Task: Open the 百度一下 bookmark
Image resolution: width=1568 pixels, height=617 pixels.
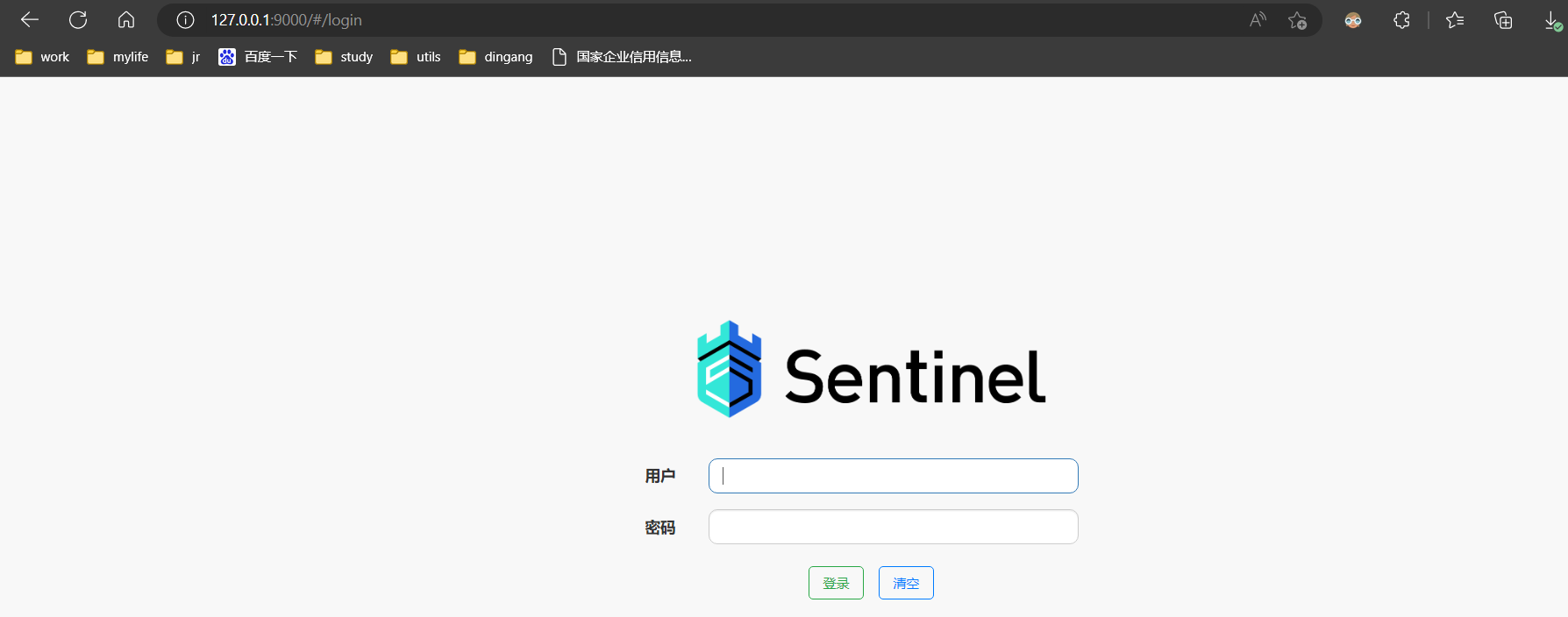Action: [x=259, y=57]
